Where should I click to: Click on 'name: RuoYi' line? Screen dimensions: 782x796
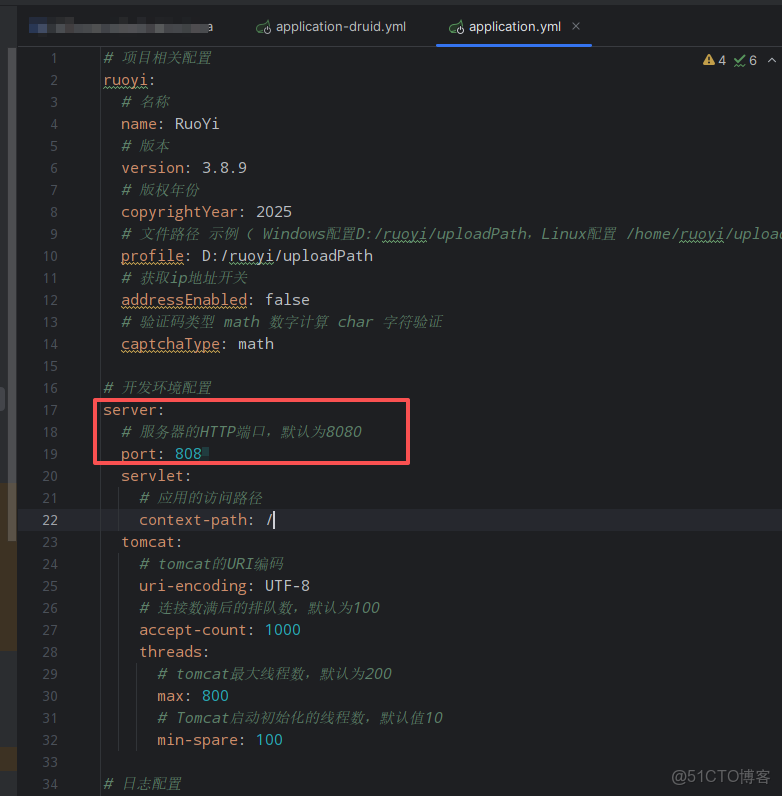(170, 124)
